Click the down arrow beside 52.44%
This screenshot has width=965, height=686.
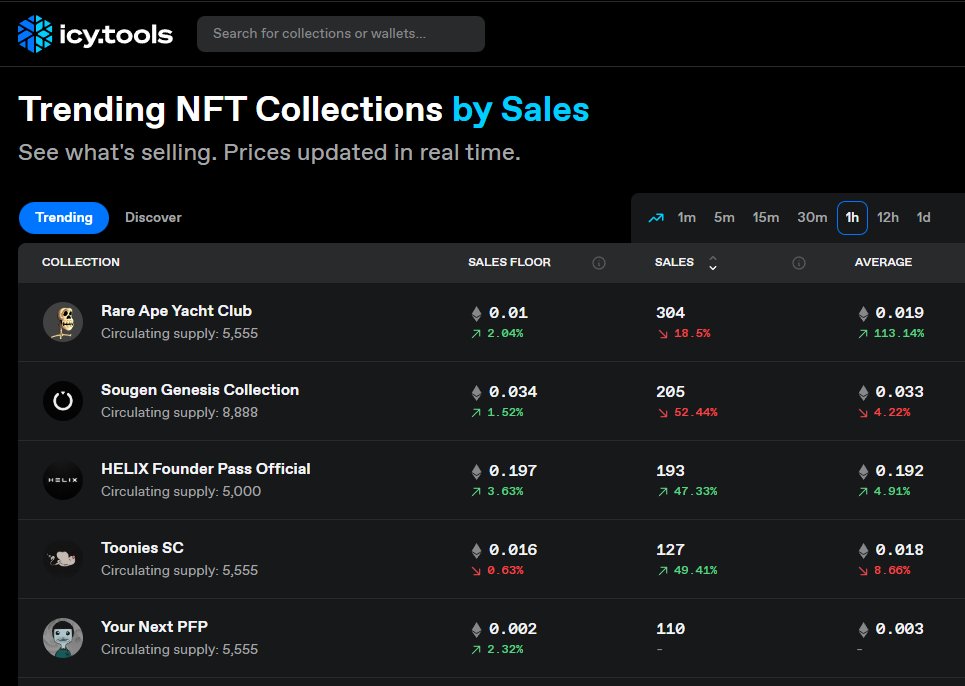coord(663,413)
